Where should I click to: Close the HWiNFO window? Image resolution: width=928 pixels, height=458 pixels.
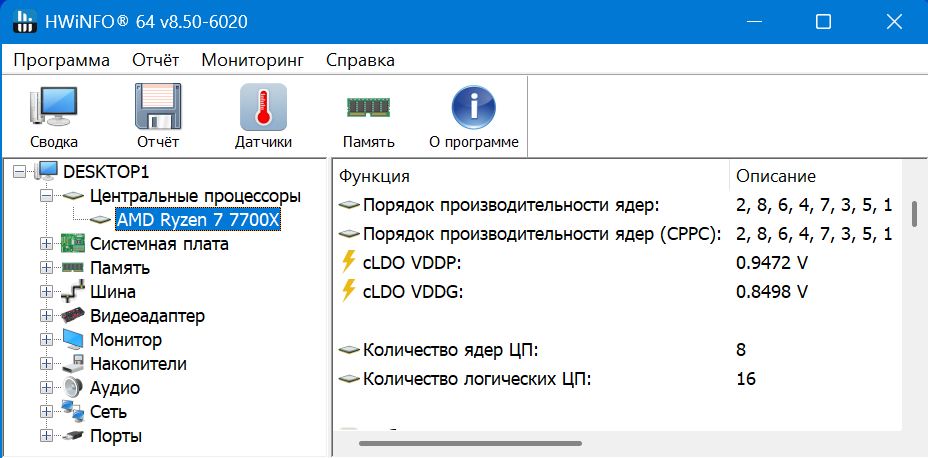[894, 22]
